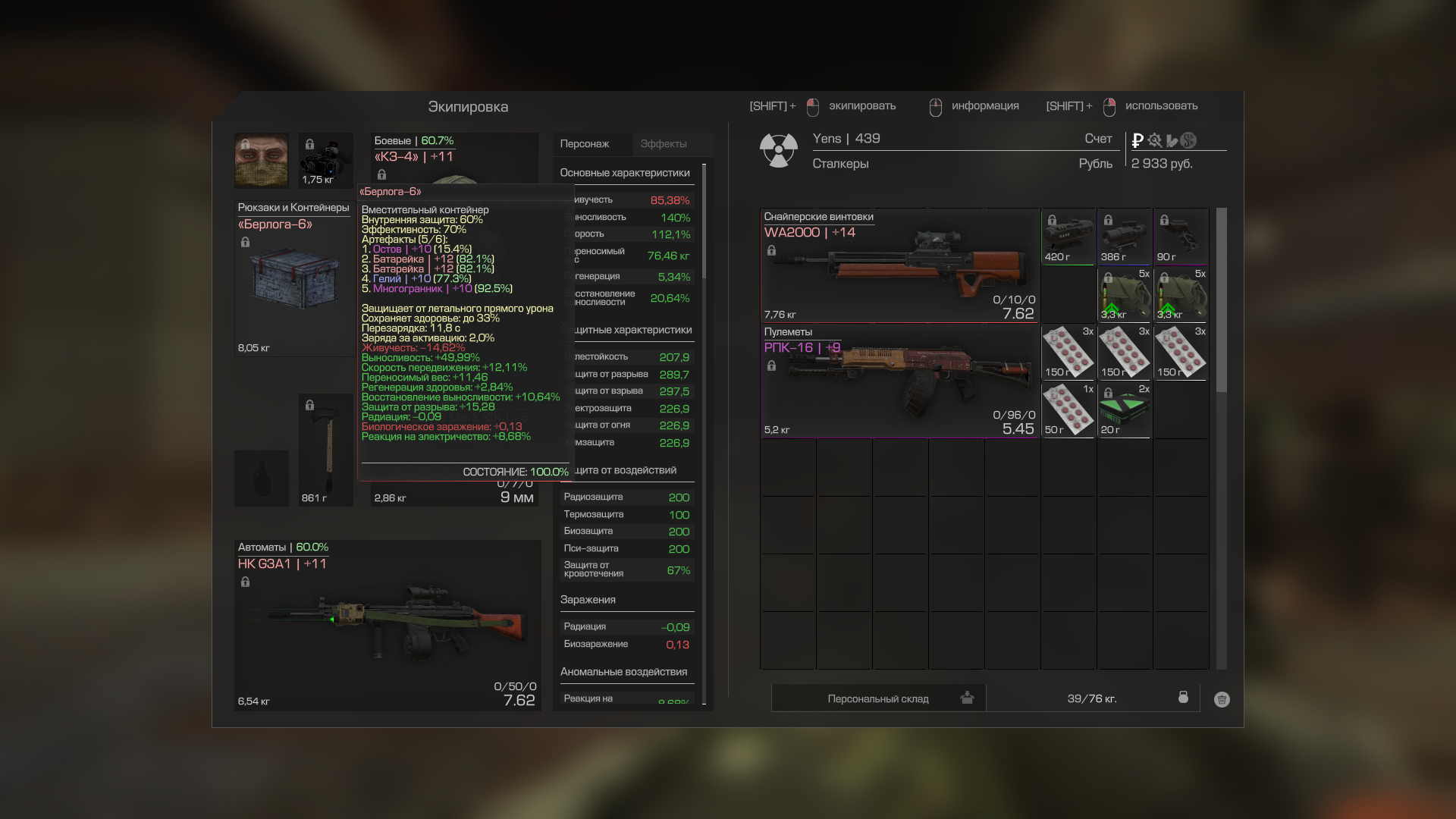Image resolution: width=1456 pixels, height=819 pixels.
Task: Pick the foregrip attachment weighing 90 г
Action: click(1181, 237)
